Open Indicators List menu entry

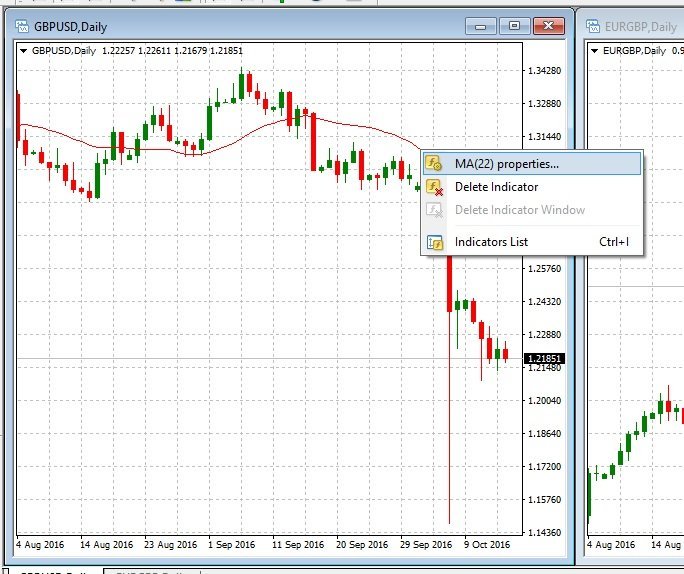(x=532, y=242)
